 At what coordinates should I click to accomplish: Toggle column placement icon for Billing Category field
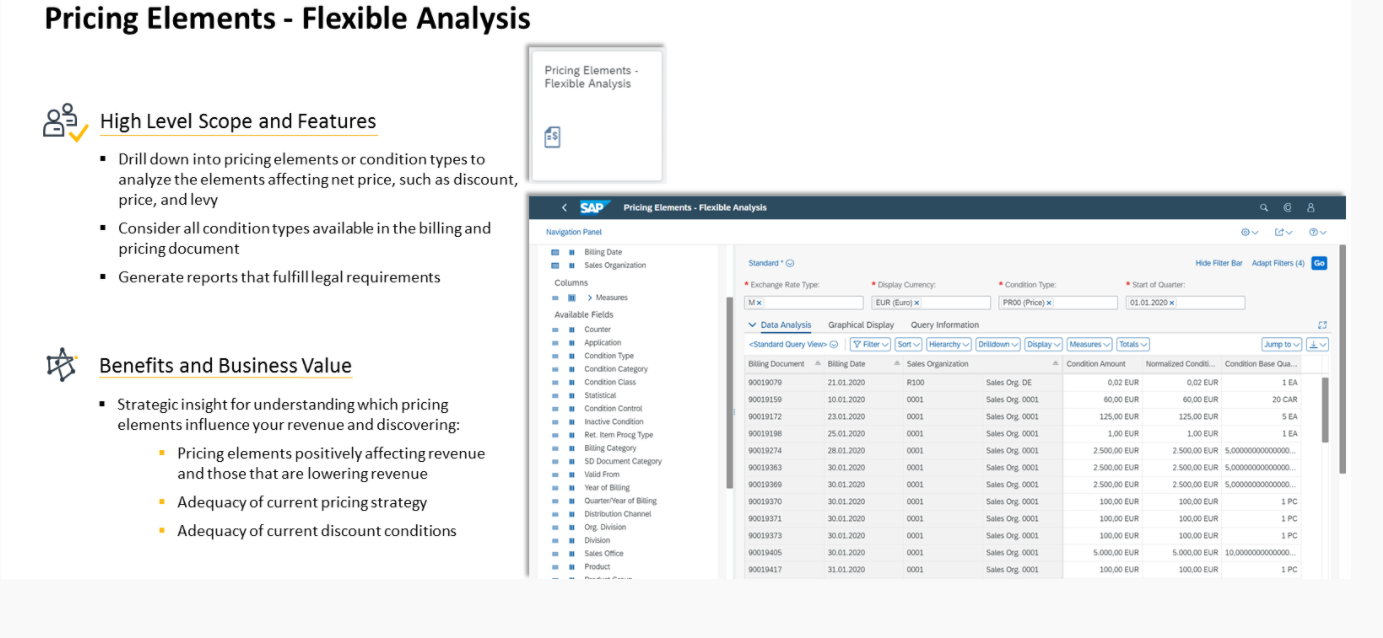point(571,448)
